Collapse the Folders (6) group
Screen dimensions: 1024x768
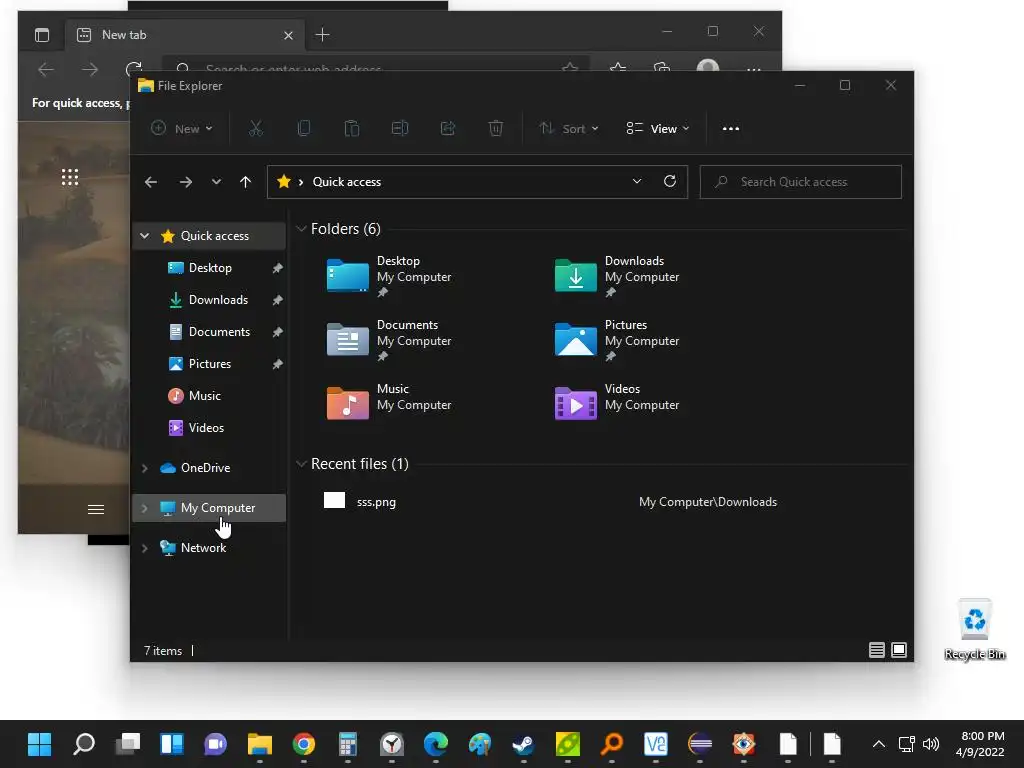(301, 229)
